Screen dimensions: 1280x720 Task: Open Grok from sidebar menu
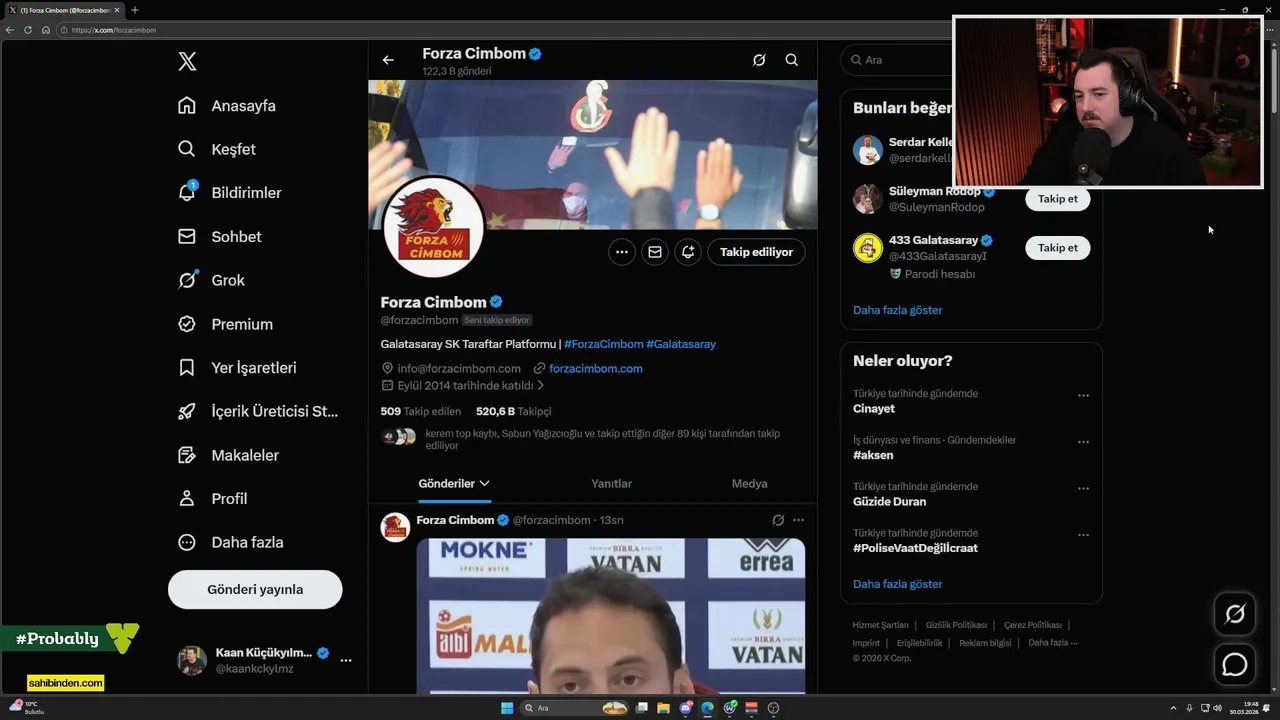(x=212, y=280)
